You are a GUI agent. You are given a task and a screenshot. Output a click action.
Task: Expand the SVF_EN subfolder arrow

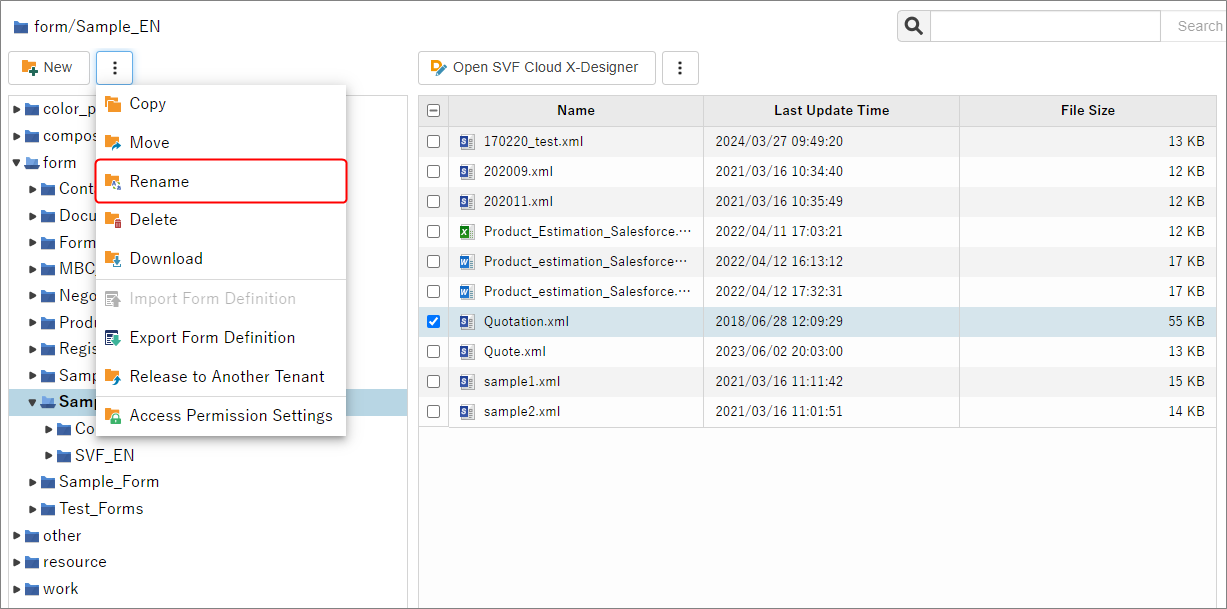tap(49, 456)
